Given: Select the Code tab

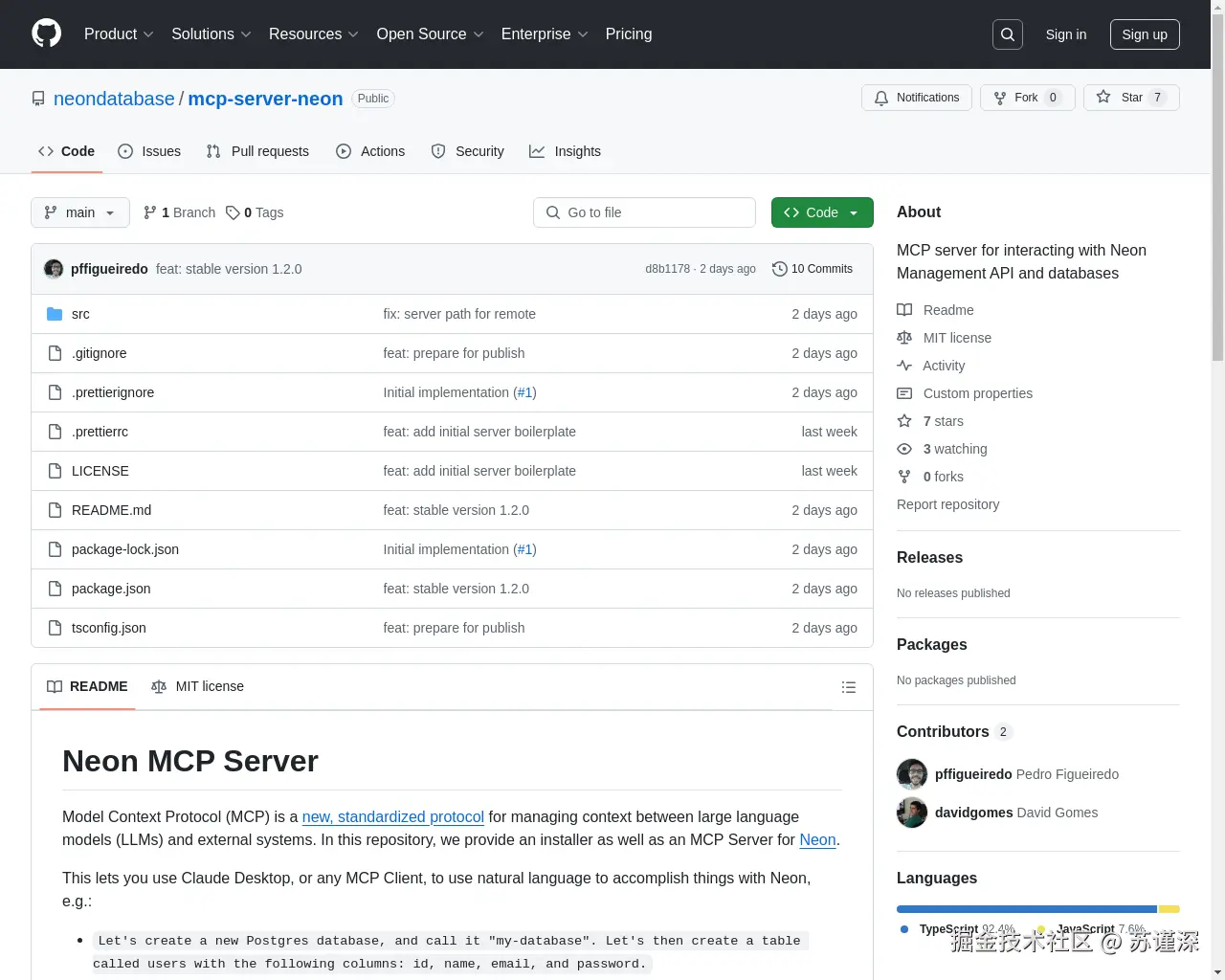Looking at the screenshot, I should [x=66, y=151].
